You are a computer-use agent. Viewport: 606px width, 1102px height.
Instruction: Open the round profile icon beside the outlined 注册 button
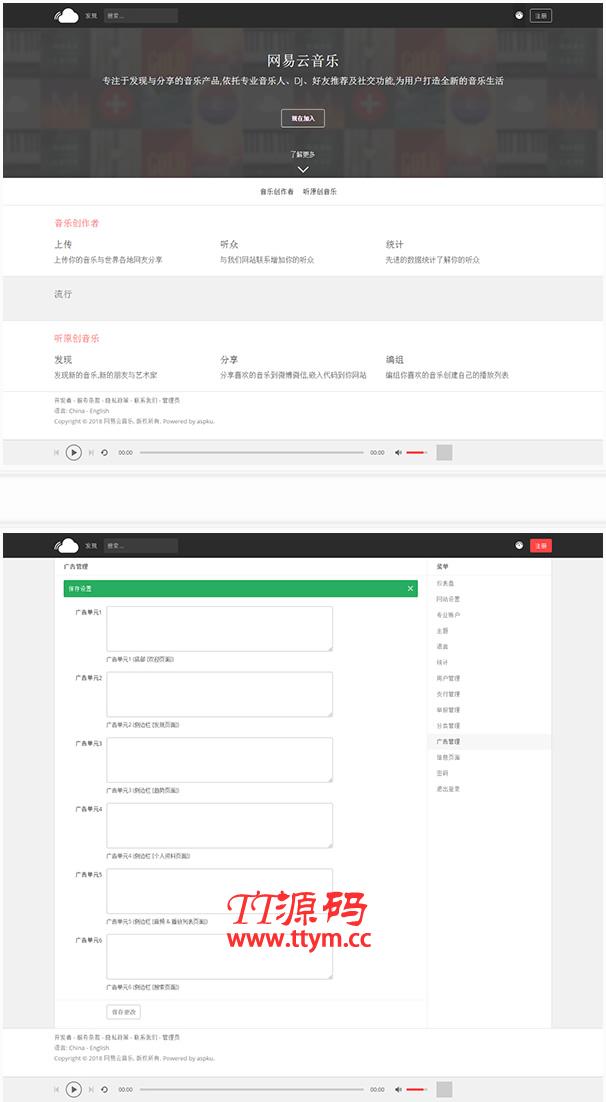519,15
